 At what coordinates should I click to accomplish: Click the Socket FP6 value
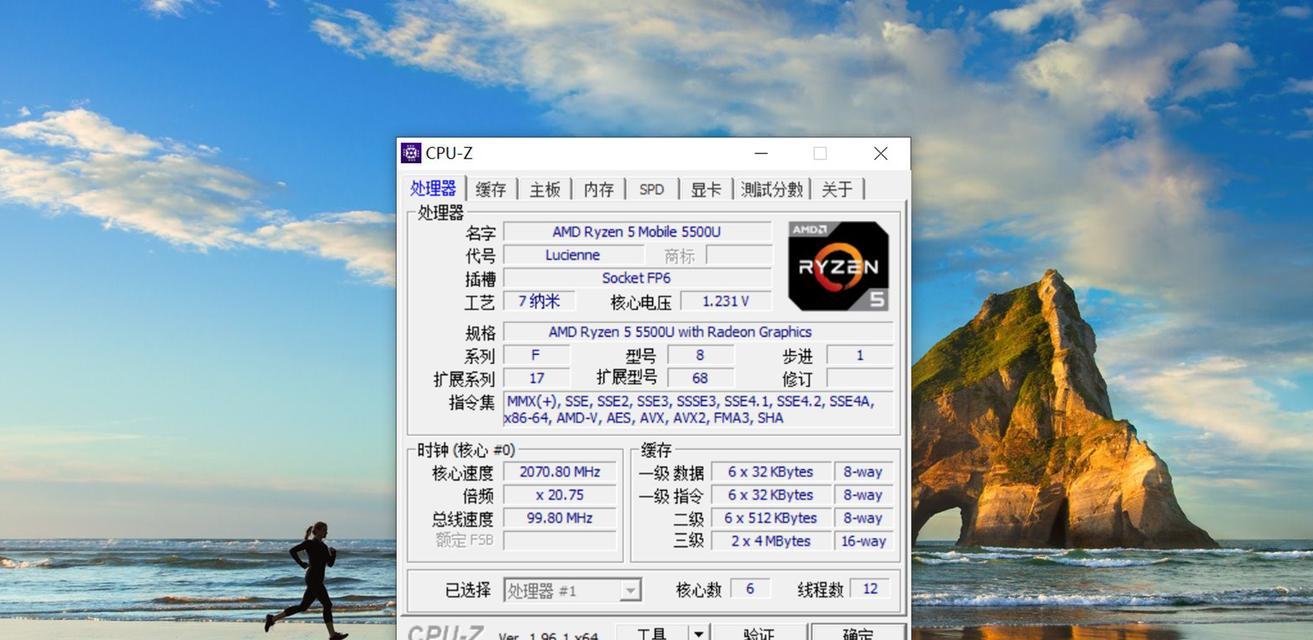point(636,278)
